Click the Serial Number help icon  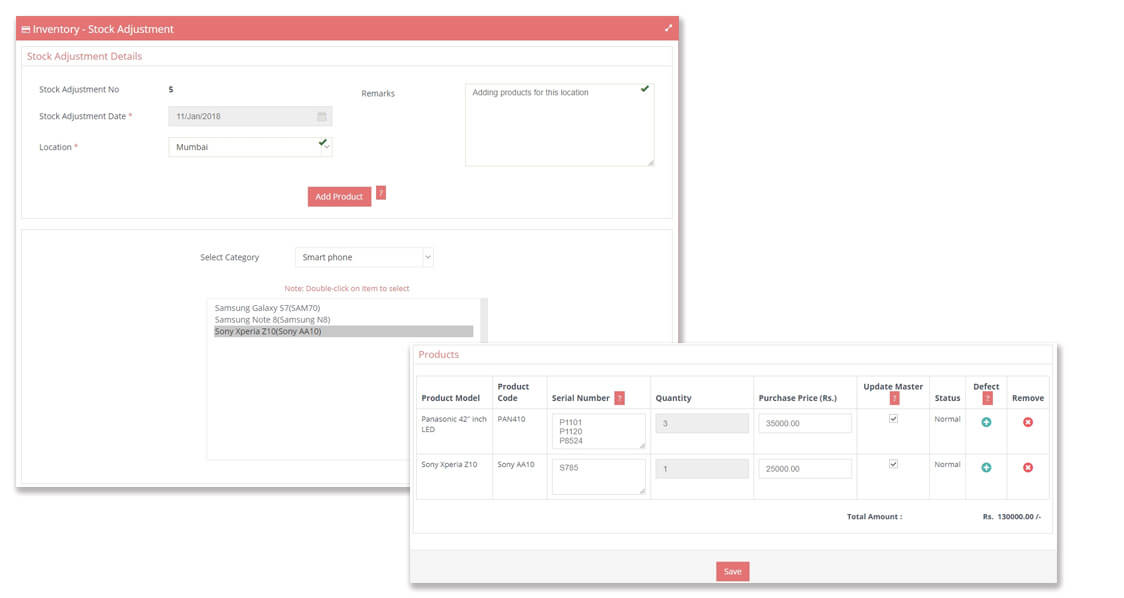click(x=620, y=396)
